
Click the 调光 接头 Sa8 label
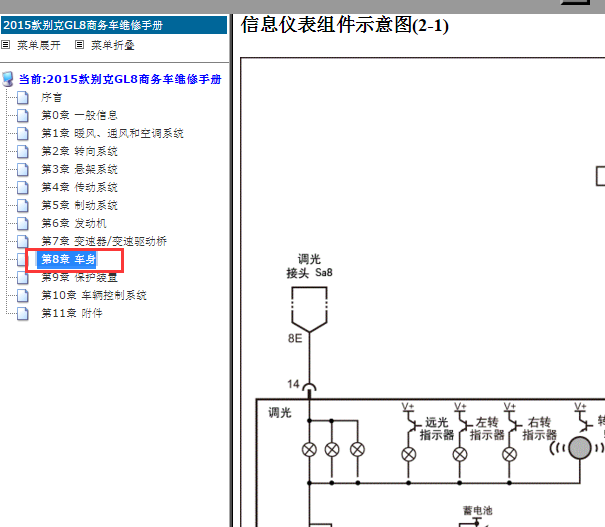pyautogui.click(x=309, y=266)
